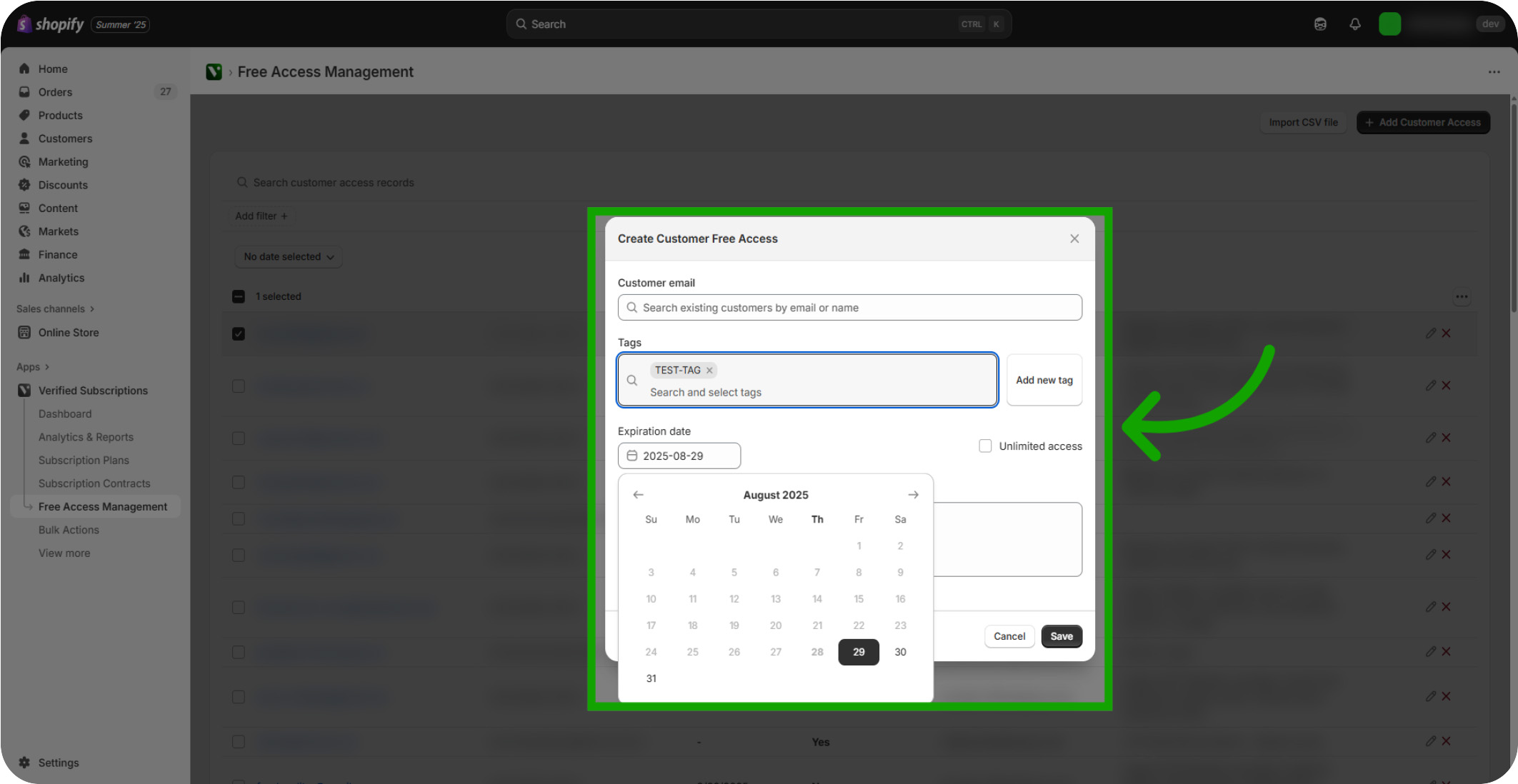This screenshot has height=784, width=1518.
Task: Open the page more-actions ellipsis beside the title
Action: 1494,72
